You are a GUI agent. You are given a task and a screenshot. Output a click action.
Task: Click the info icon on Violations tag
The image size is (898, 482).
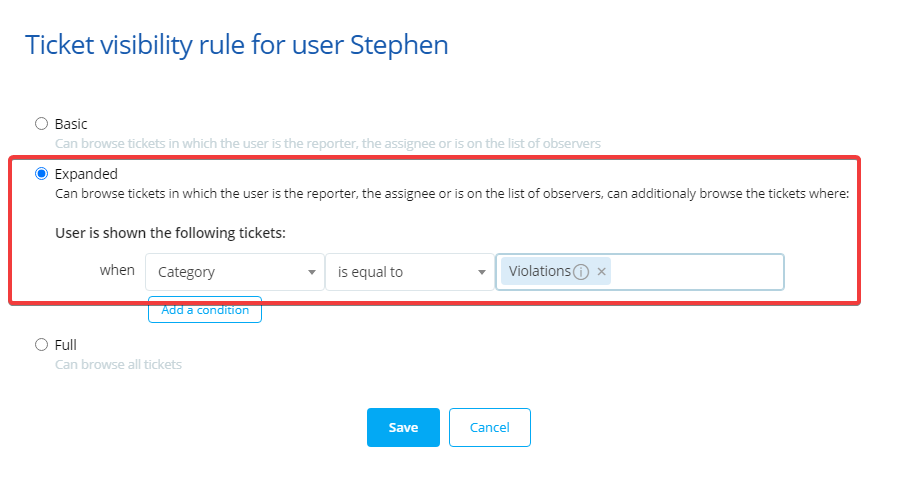[x=580, y=272]
